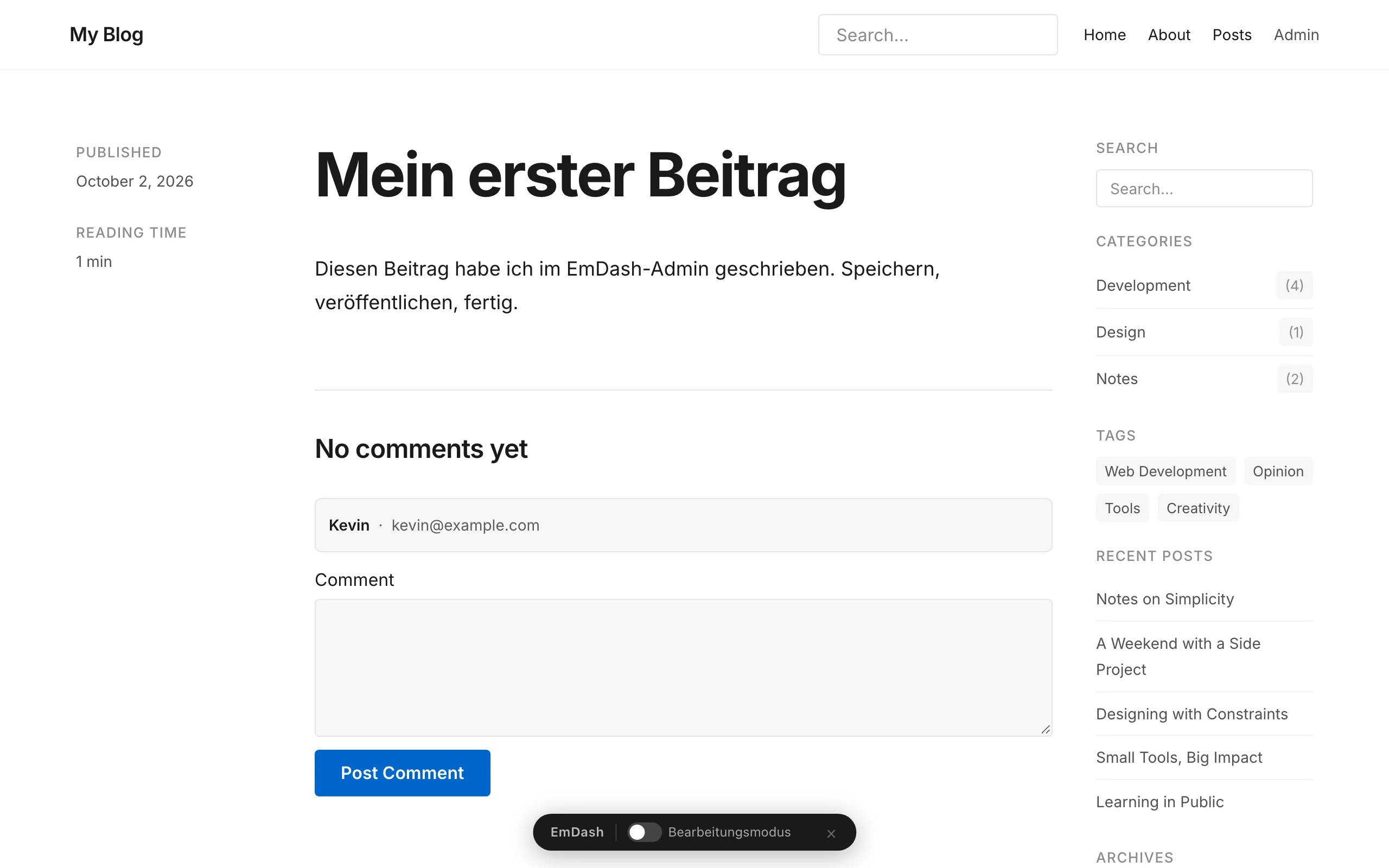The width and height of the screenshot is (1389, 868).
Task: Open Small Tools, Big Impact post
Action: pos(1179,757)
